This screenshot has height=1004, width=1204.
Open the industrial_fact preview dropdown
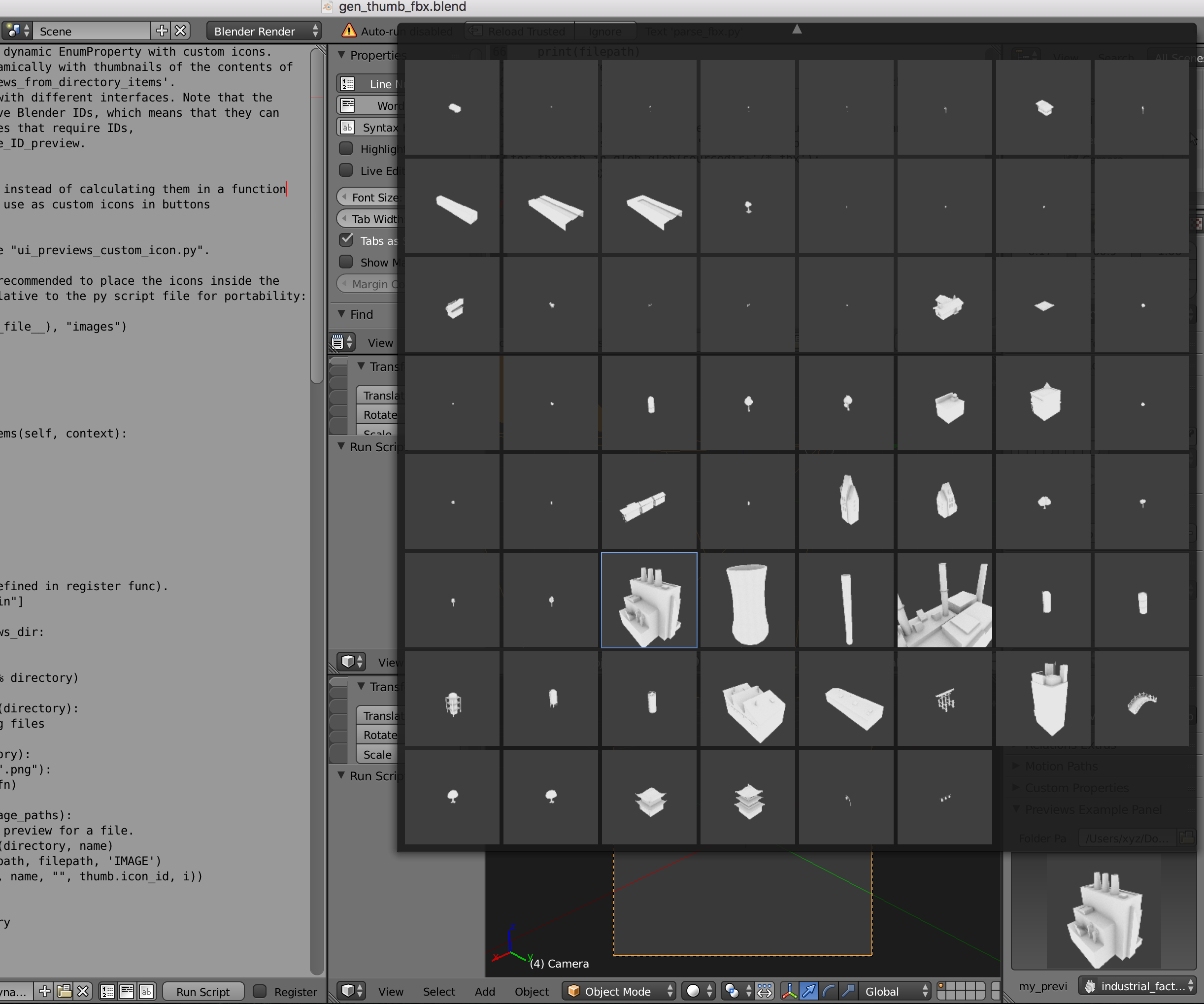click(1137, 986)
